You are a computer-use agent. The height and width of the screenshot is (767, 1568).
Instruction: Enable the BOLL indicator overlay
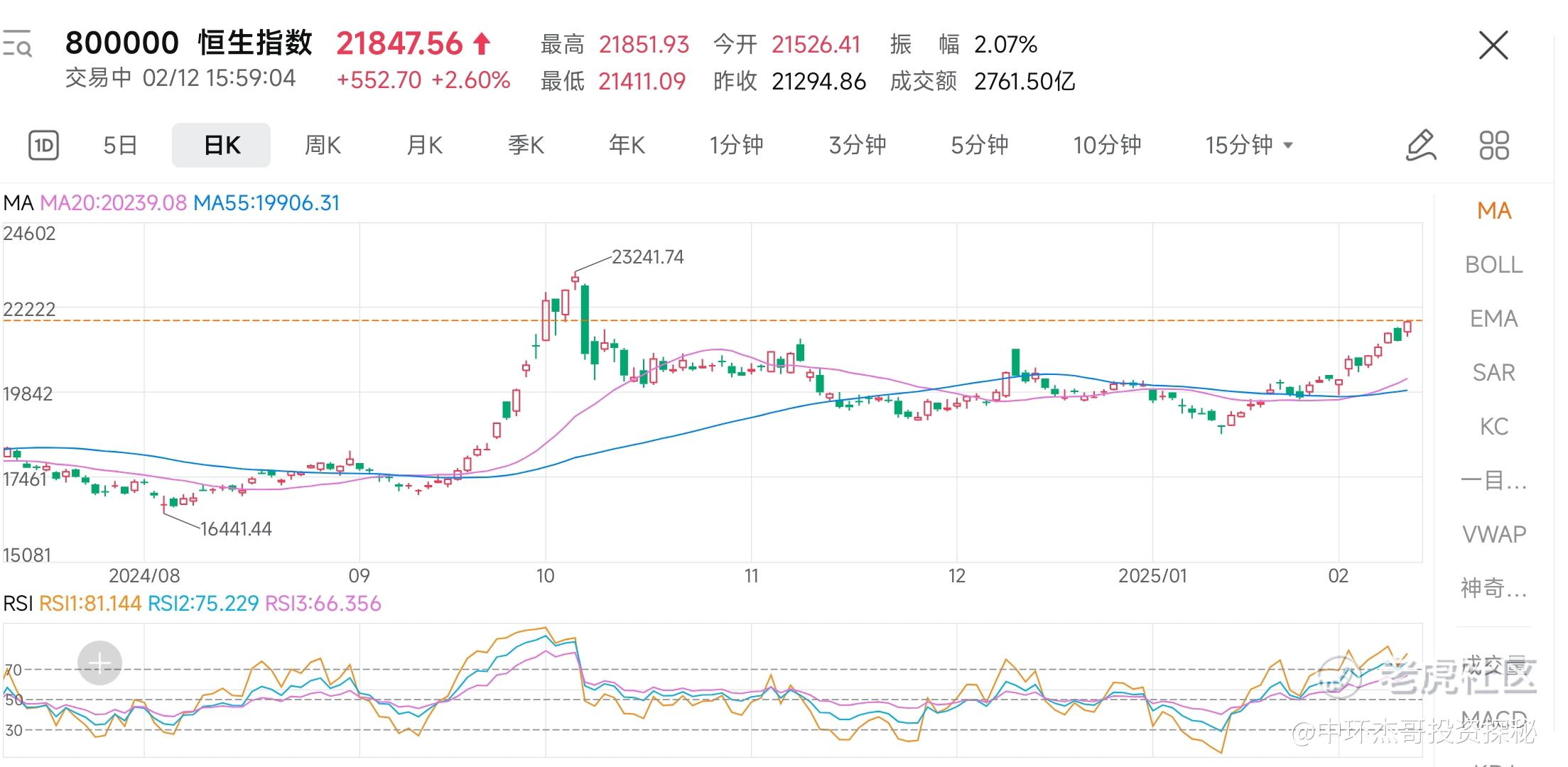pyautogui.click(x=1493, y=265)
